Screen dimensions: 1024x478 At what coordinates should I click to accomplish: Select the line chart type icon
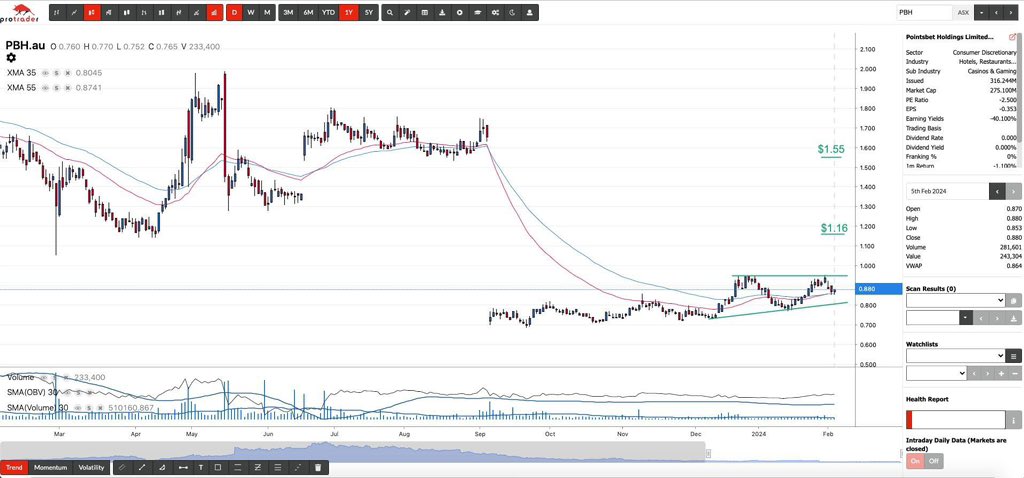click(74, 12)
